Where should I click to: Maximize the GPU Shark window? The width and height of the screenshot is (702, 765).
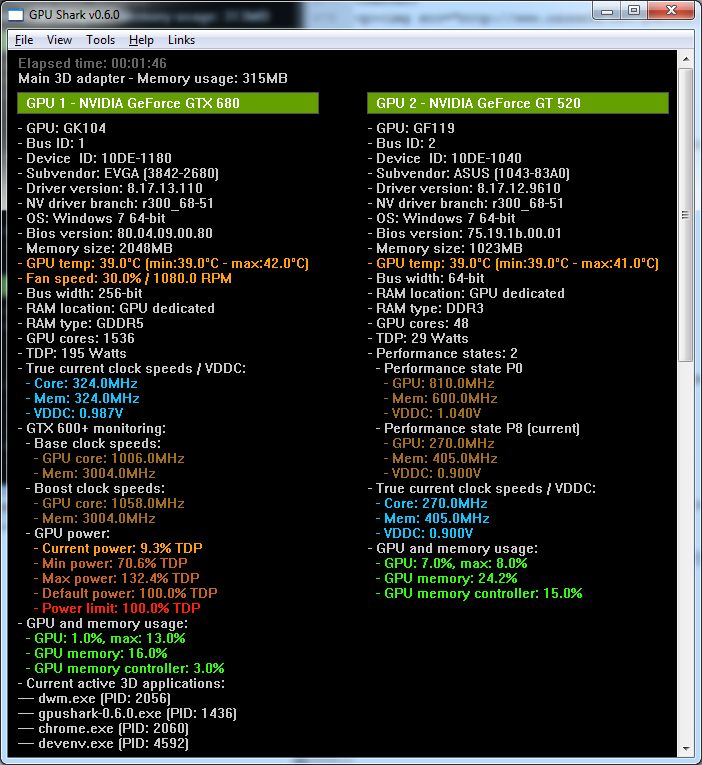click(633, 11)
